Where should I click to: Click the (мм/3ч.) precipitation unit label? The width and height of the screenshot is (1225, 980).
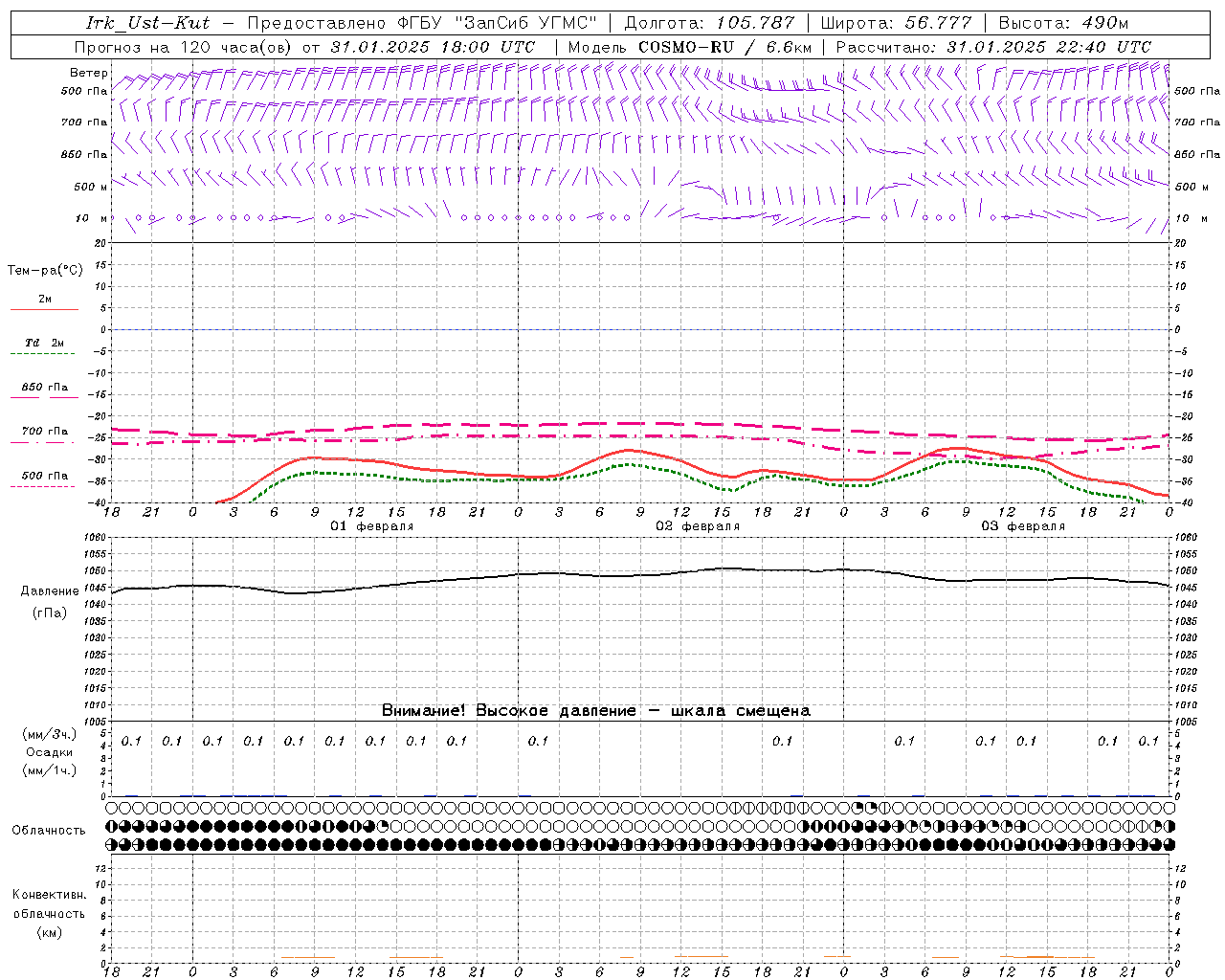pyautogui.click(x=49, y=734)
